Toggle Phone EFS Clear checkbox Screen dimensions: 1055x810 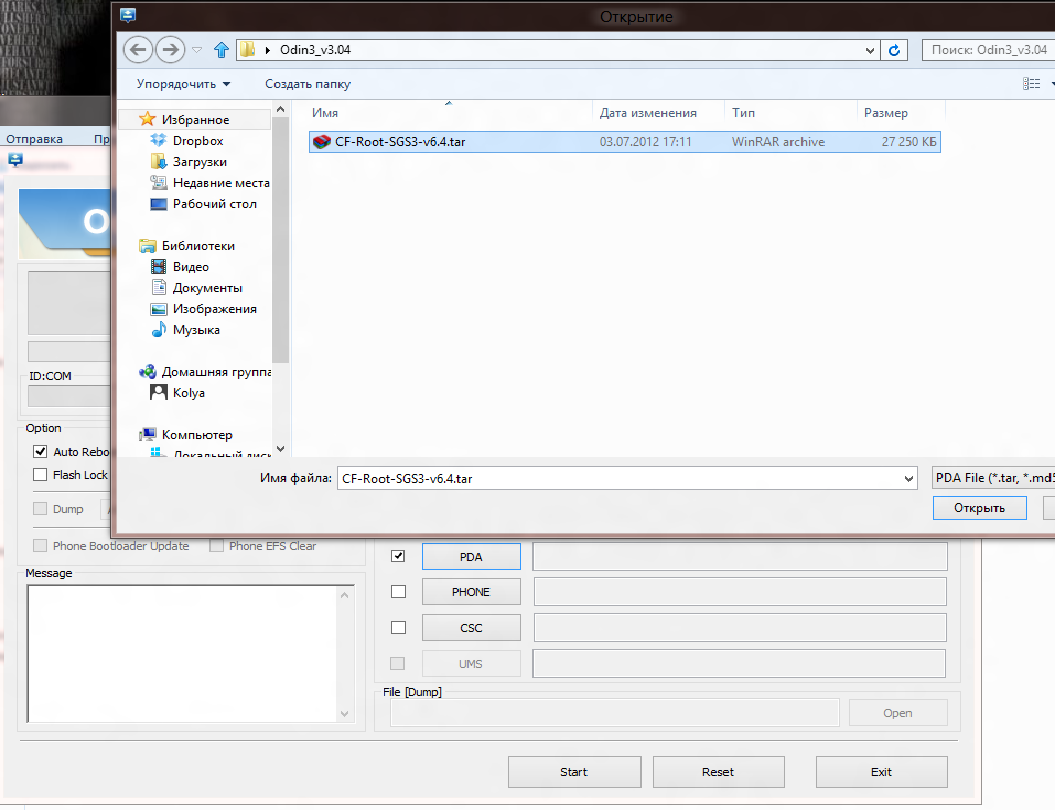[216, 546]
